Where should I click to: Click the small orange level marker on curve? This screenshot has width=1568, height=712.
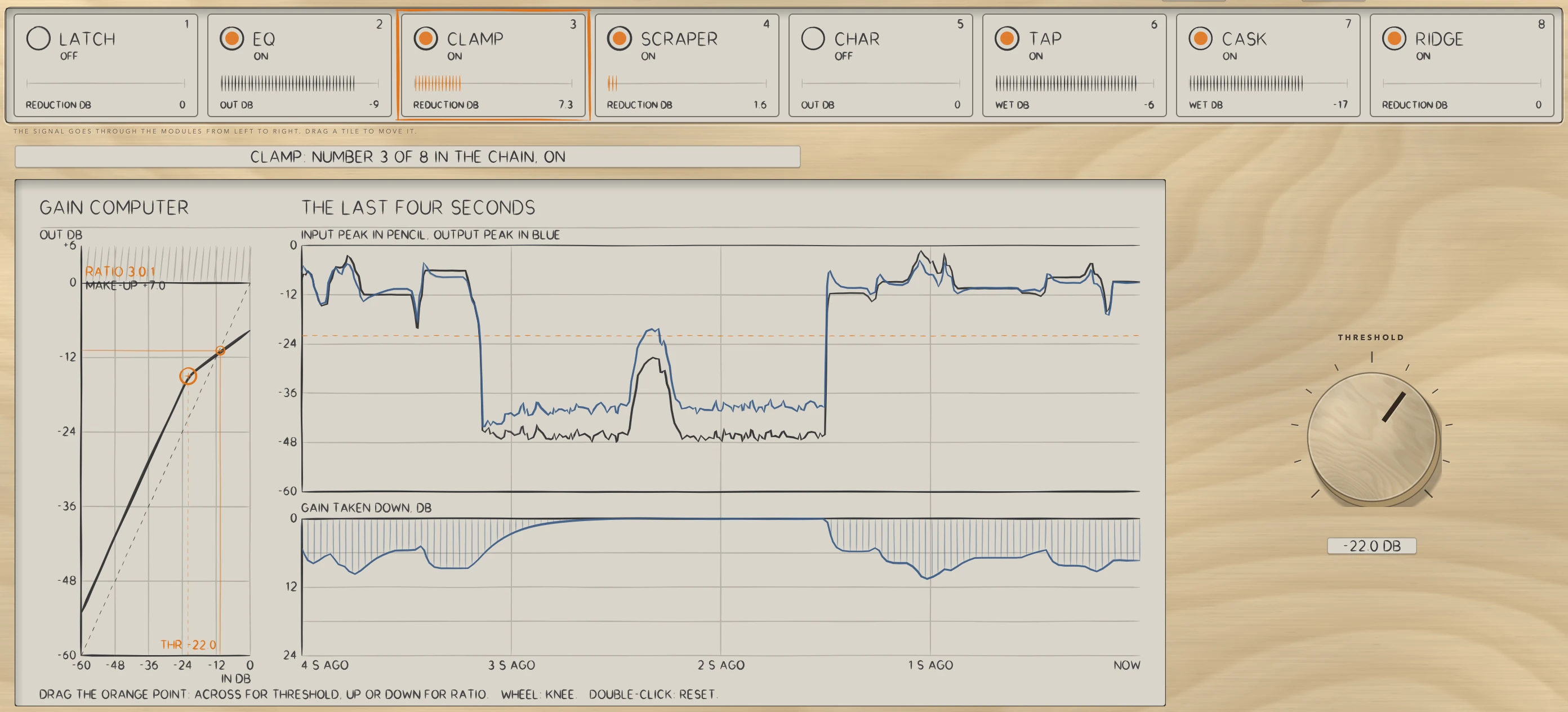220,350
